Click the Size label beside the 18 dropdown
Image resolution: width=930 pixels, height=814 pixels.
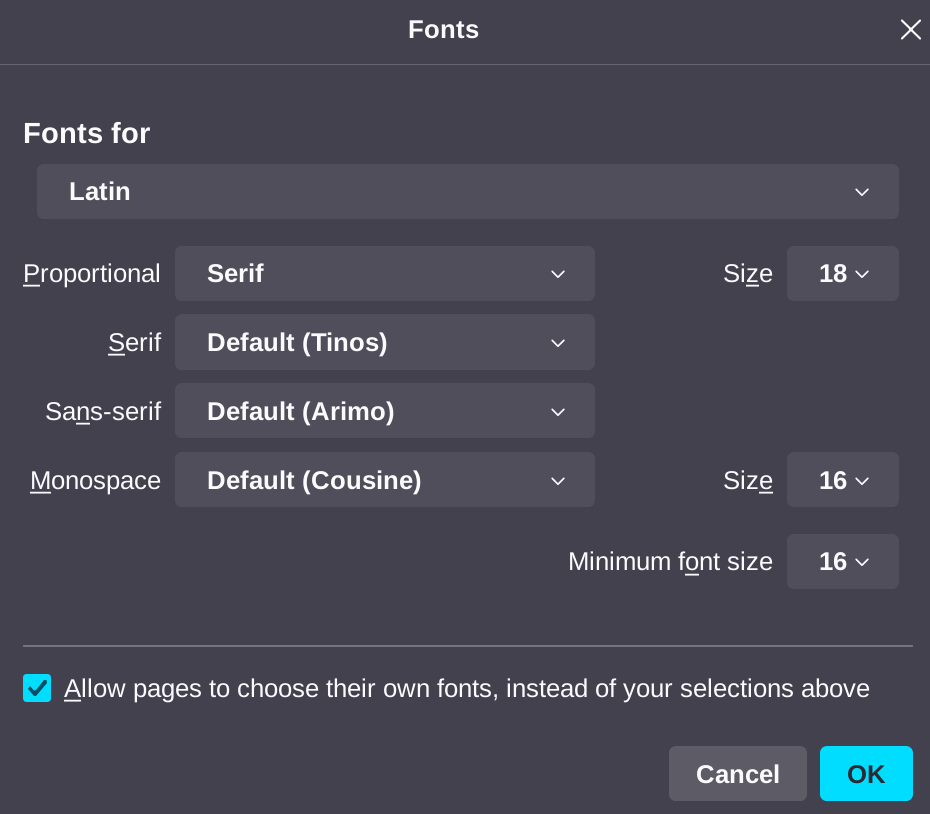tap(747, 274)
